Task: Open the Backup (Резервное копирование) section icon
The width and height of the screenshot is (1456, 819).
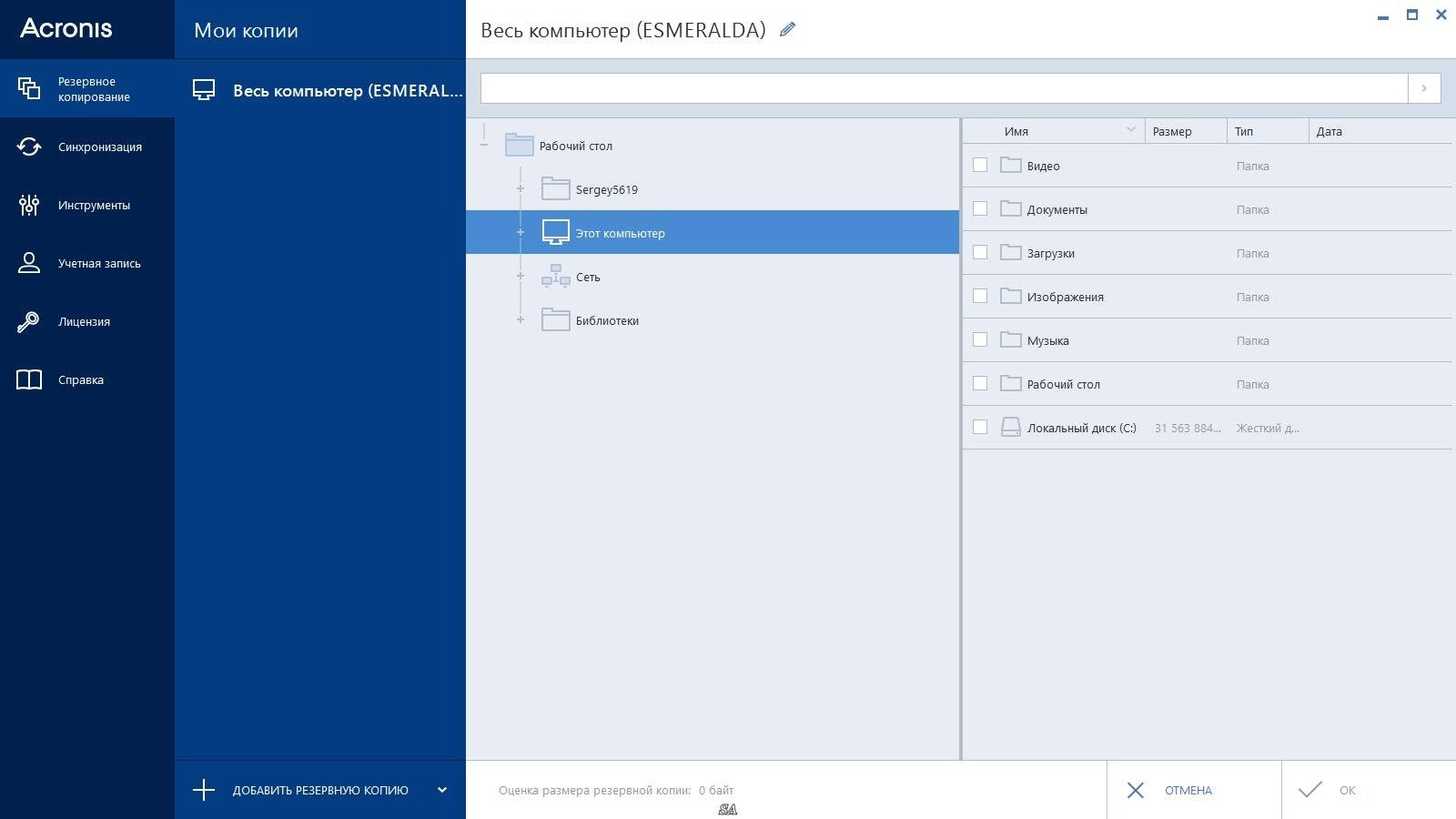Action: click(x=29, y=88)
